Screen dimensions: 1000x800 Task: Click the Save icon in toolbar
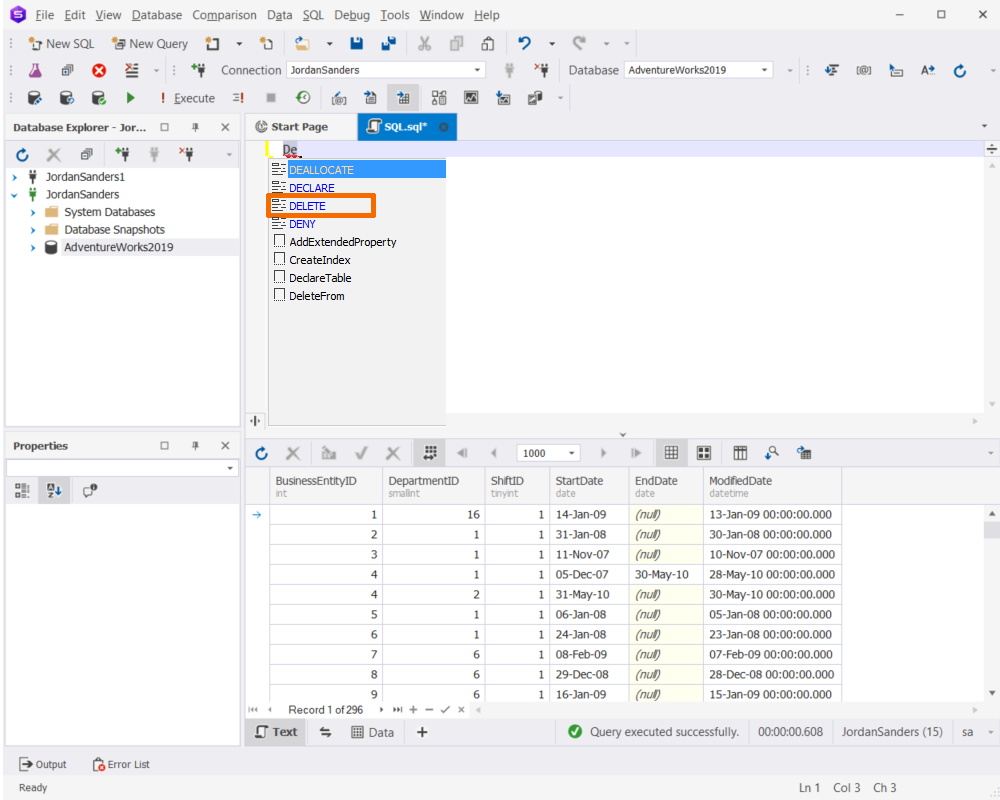coord(357,43)
